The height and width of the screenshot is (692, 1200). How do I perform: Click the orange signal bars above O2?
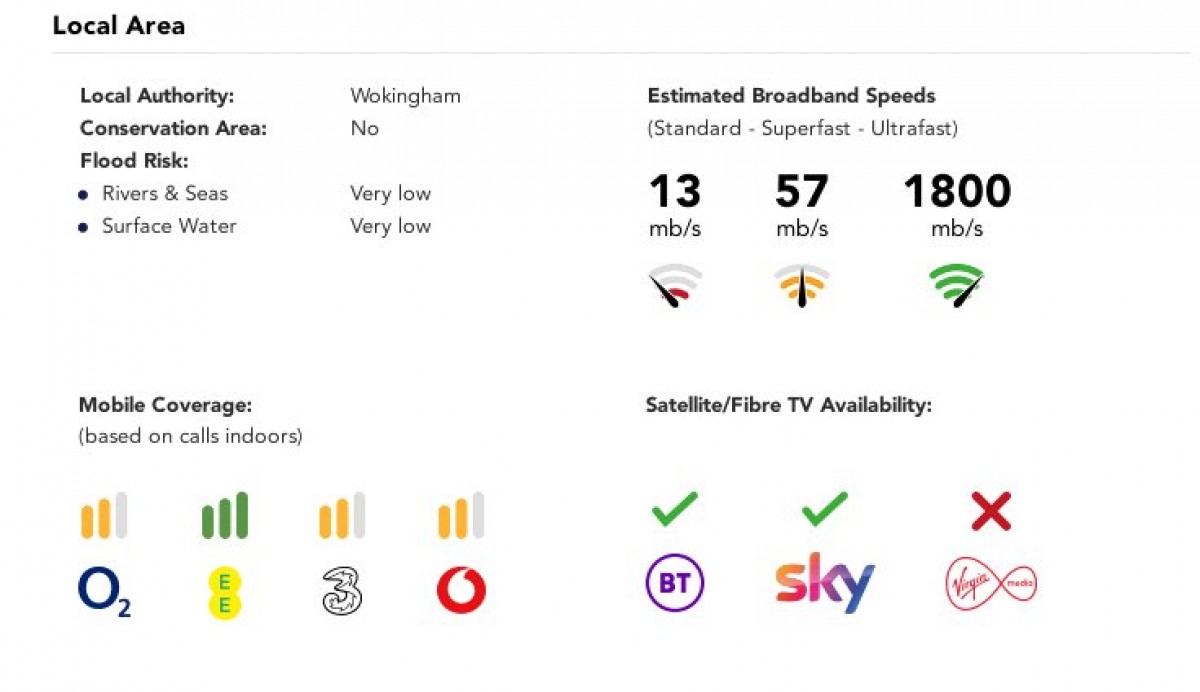(x=104, y=516)
